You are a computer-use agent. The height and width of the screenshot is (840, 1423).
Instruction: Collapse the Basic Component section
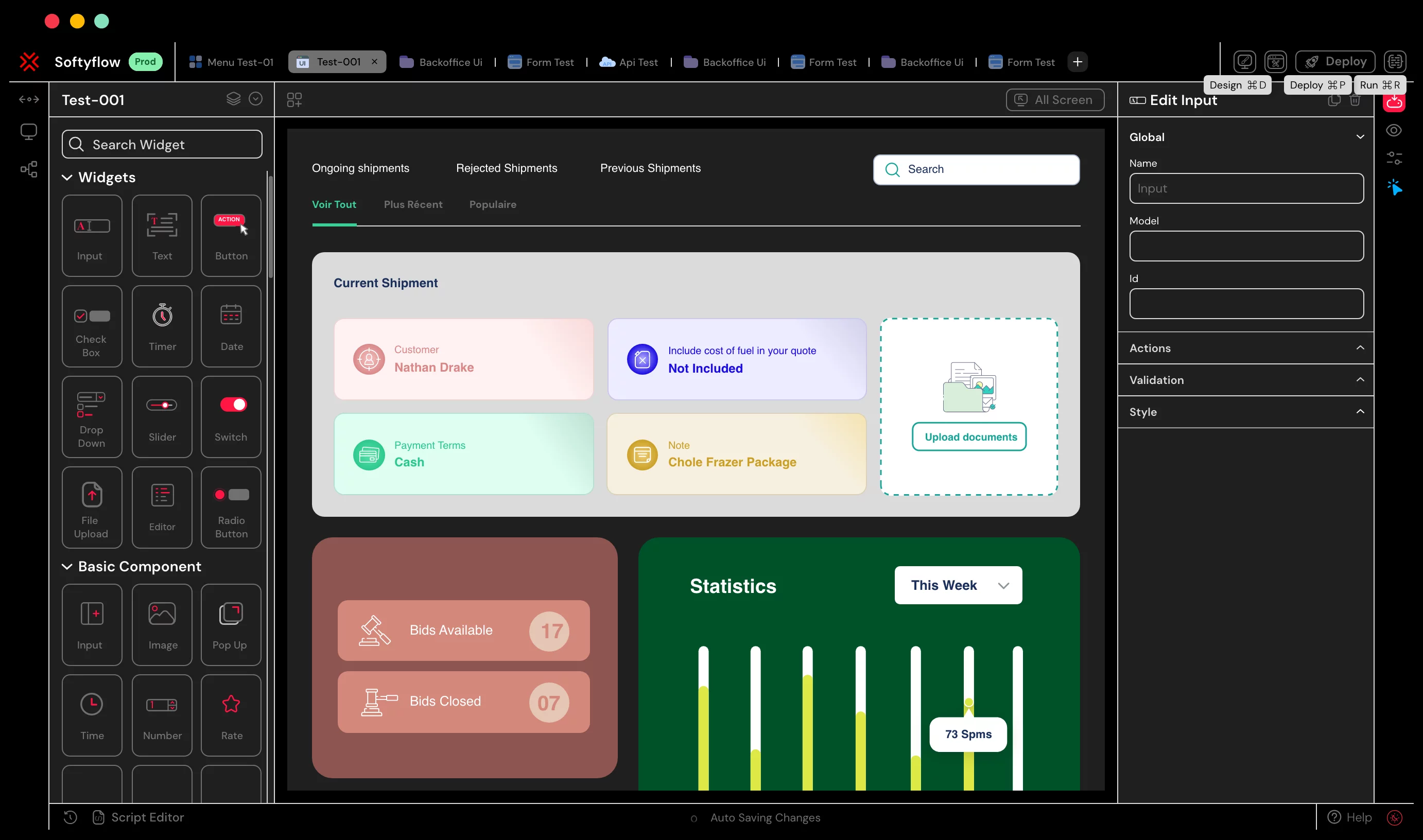coord(67,567)
